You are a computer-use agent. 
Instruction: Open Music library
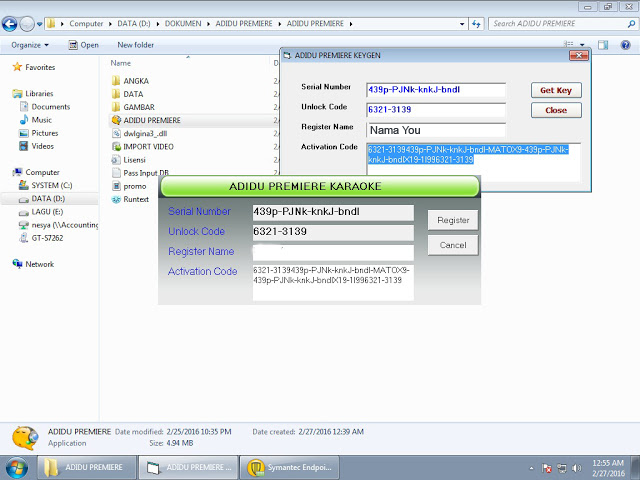point(36,120)
